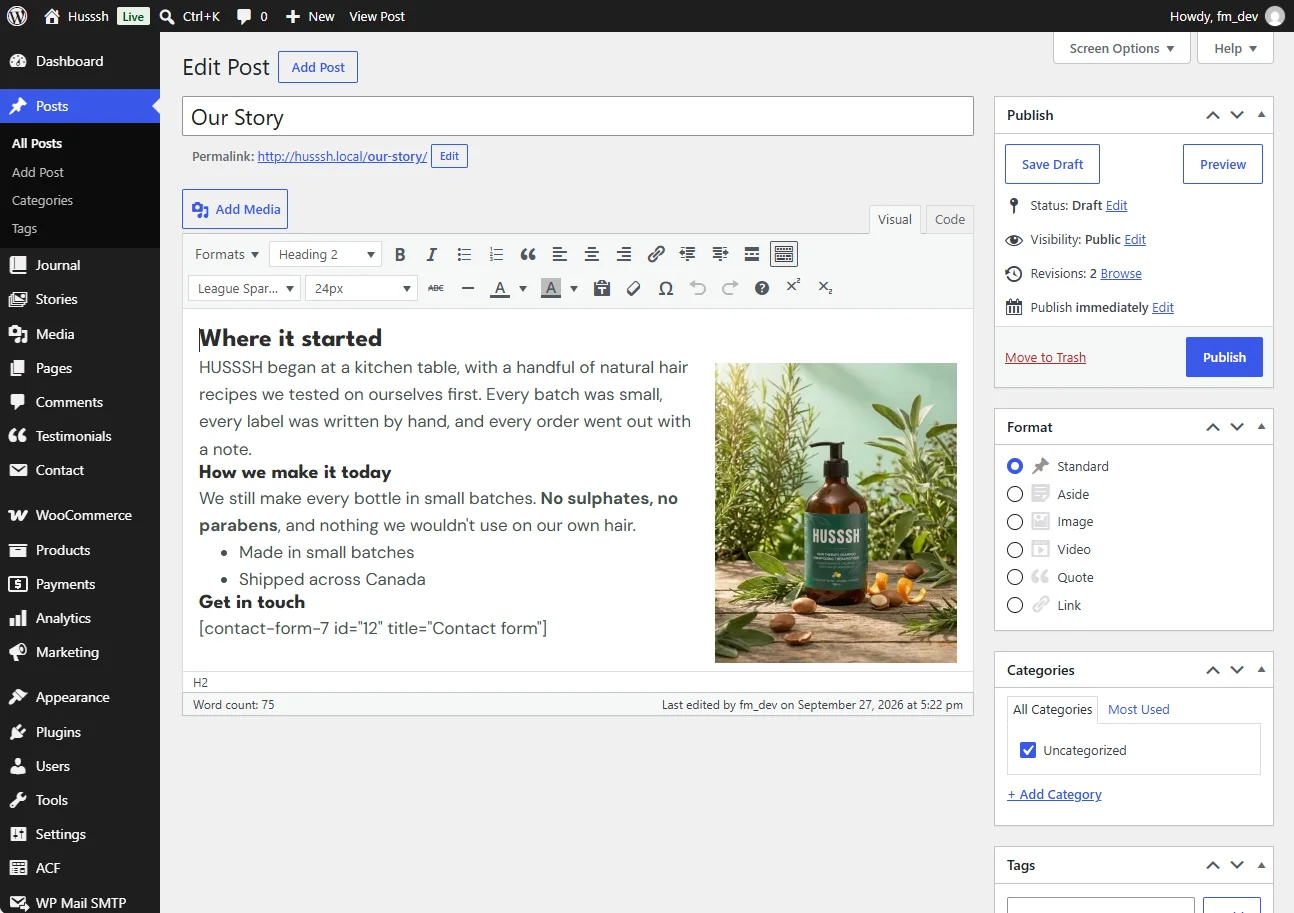Select Aside post format
Screen dimensions: 1294x913
pos(1015,494)
